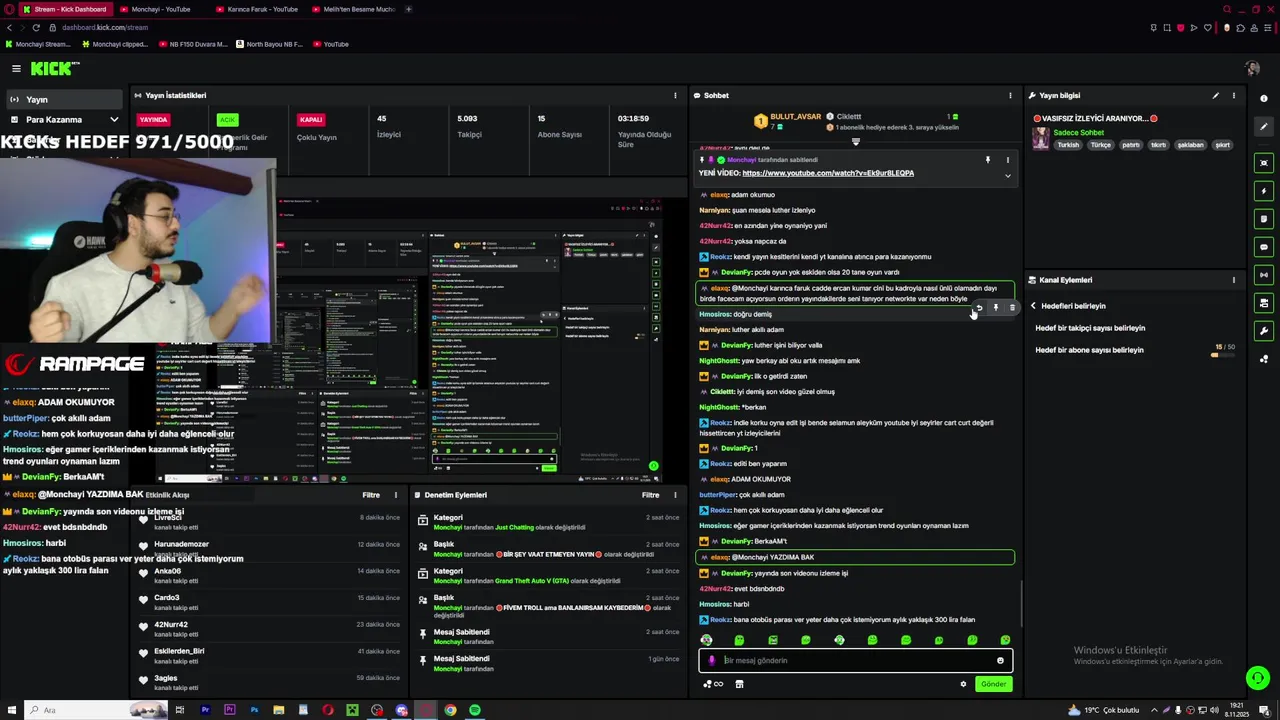
Task: Toggle the wrench panel icon in toolbar
Action: (1264, 331)
